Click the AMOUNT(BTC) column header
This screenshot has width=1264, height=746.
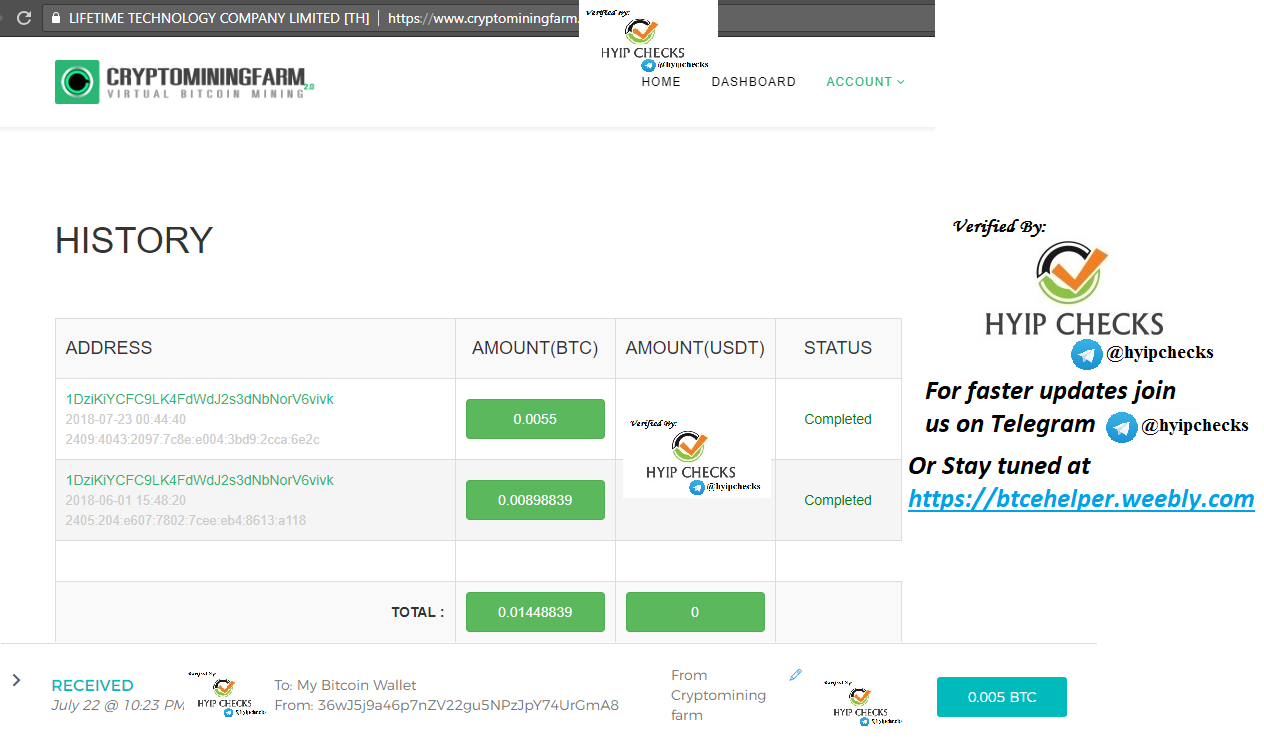point(535,348)
